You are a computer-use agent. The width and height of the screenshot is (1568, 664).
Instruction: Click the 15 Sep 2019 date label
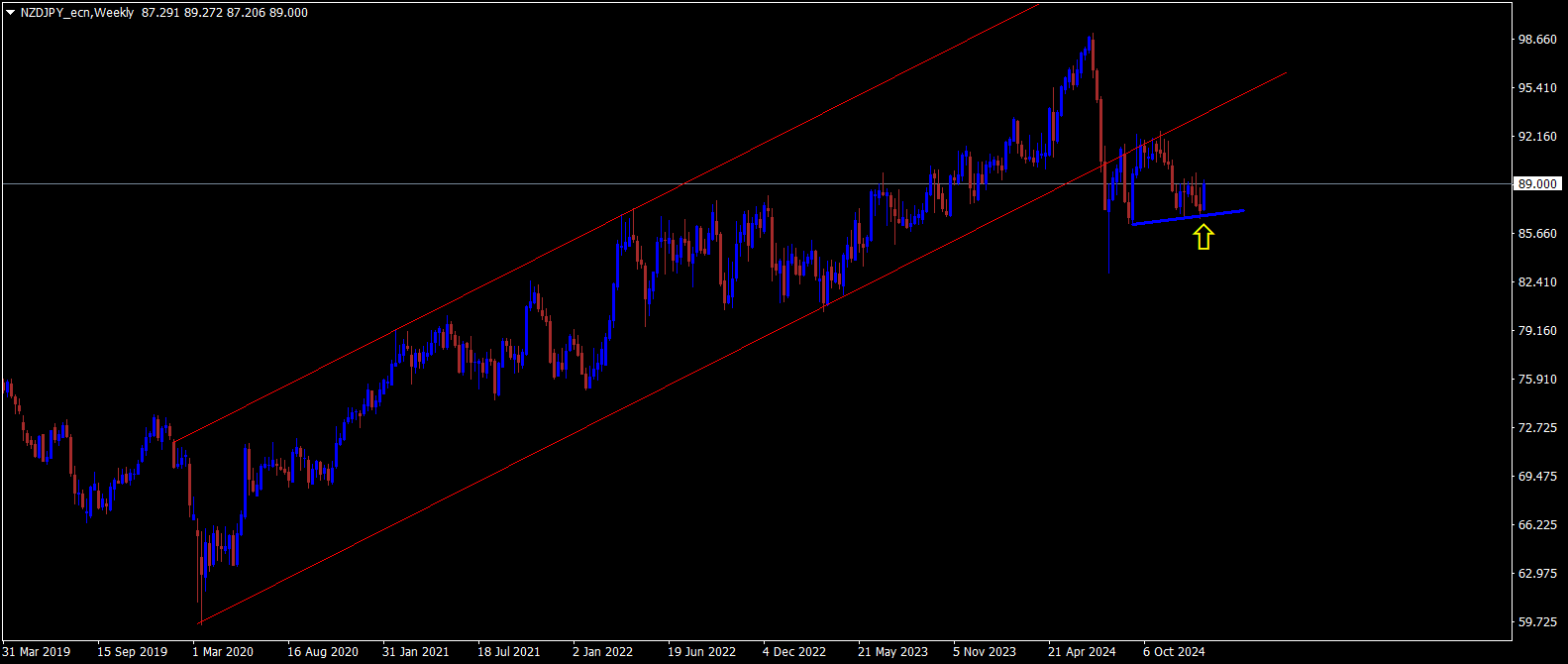(132, 652)
